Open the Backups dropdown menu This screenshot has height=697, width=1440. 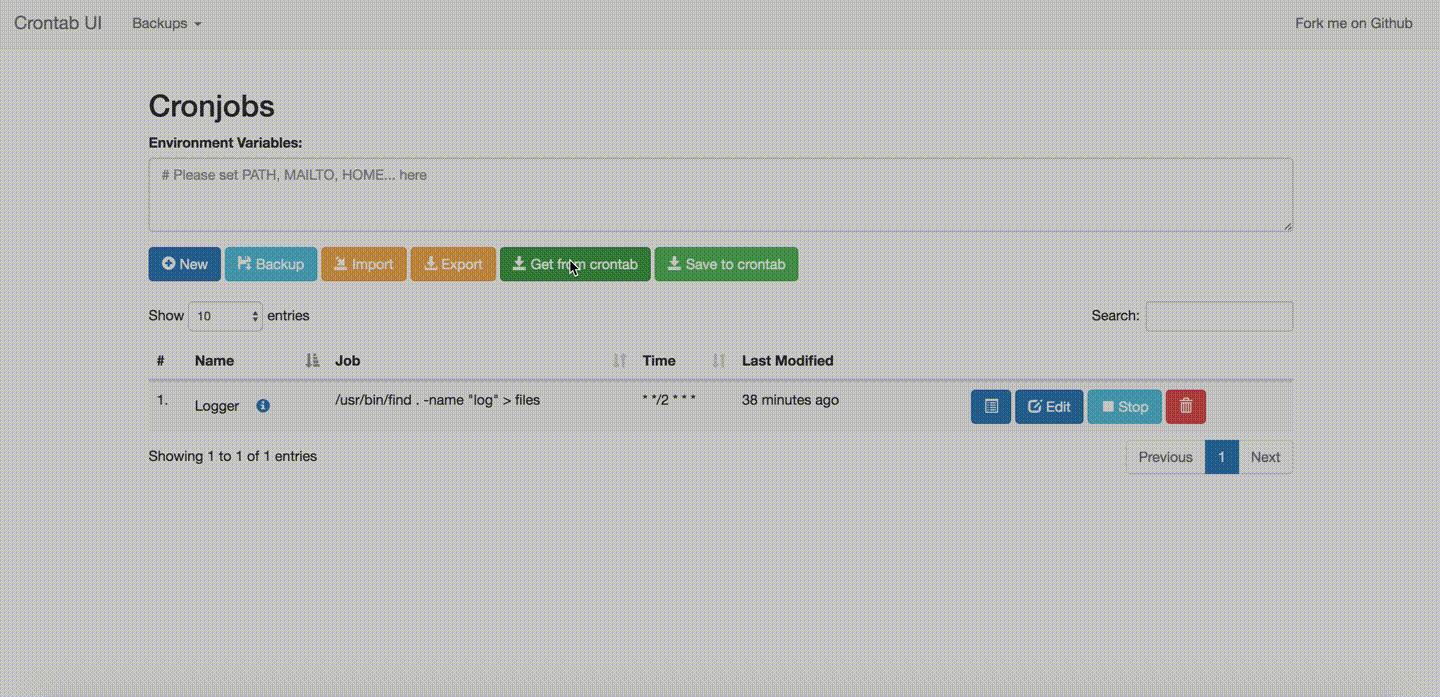pos(167,23)
